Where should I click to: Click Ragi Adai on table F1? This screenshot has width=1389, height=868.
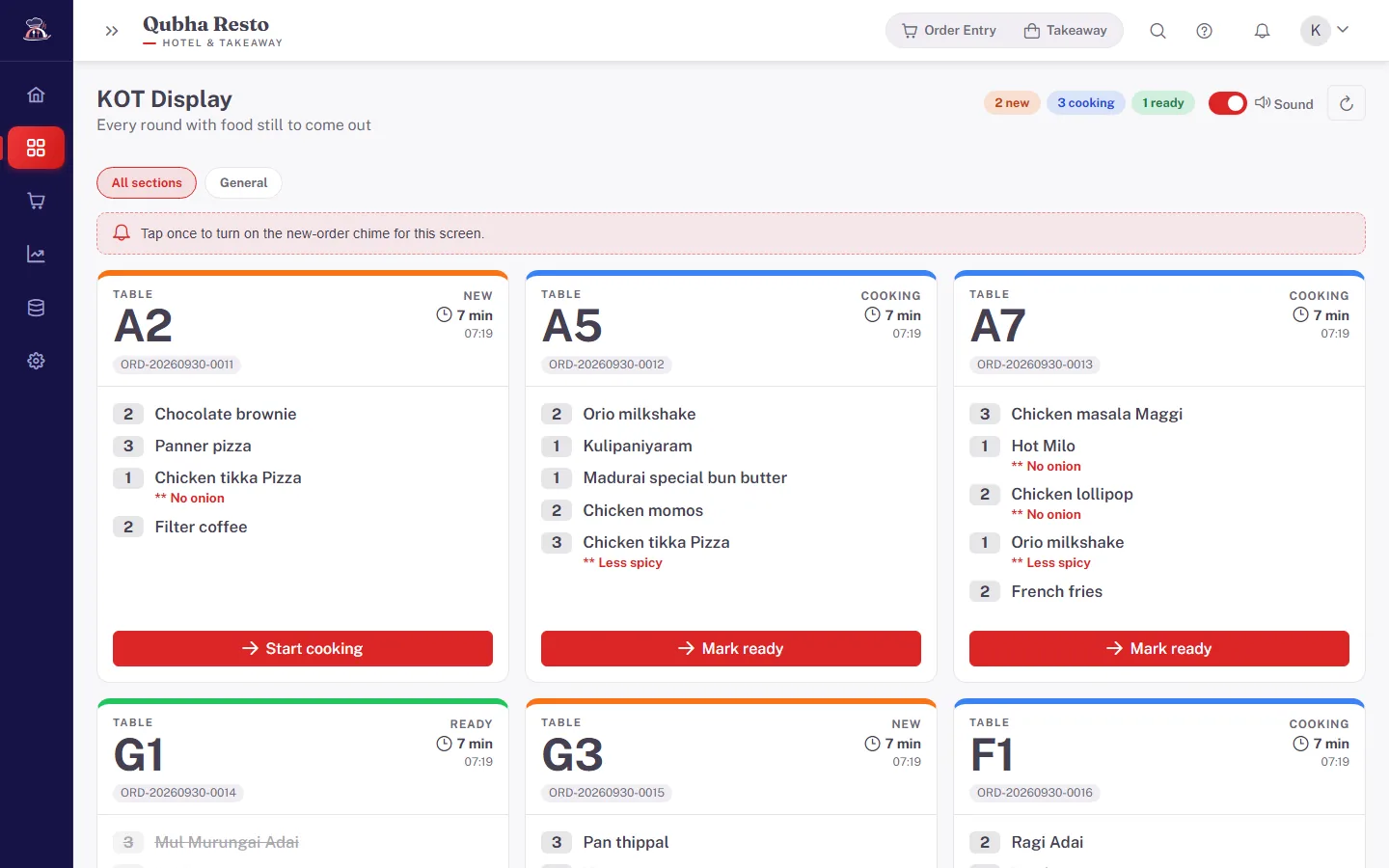click(x=1048, y=842)
